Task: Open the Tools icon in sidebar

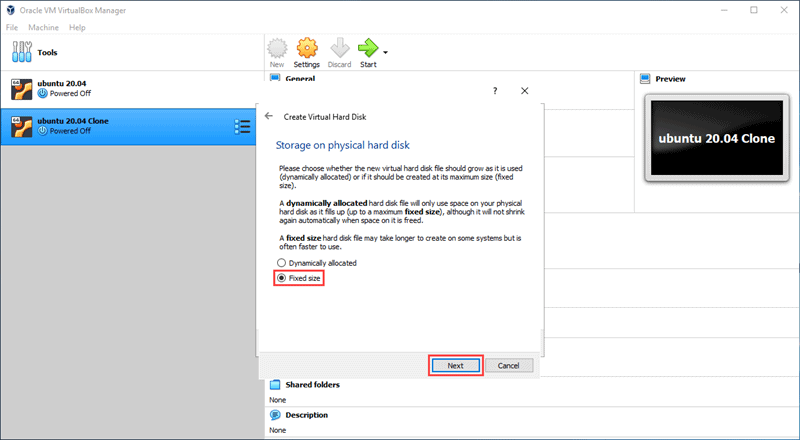Action: click(x=21, y=52)
